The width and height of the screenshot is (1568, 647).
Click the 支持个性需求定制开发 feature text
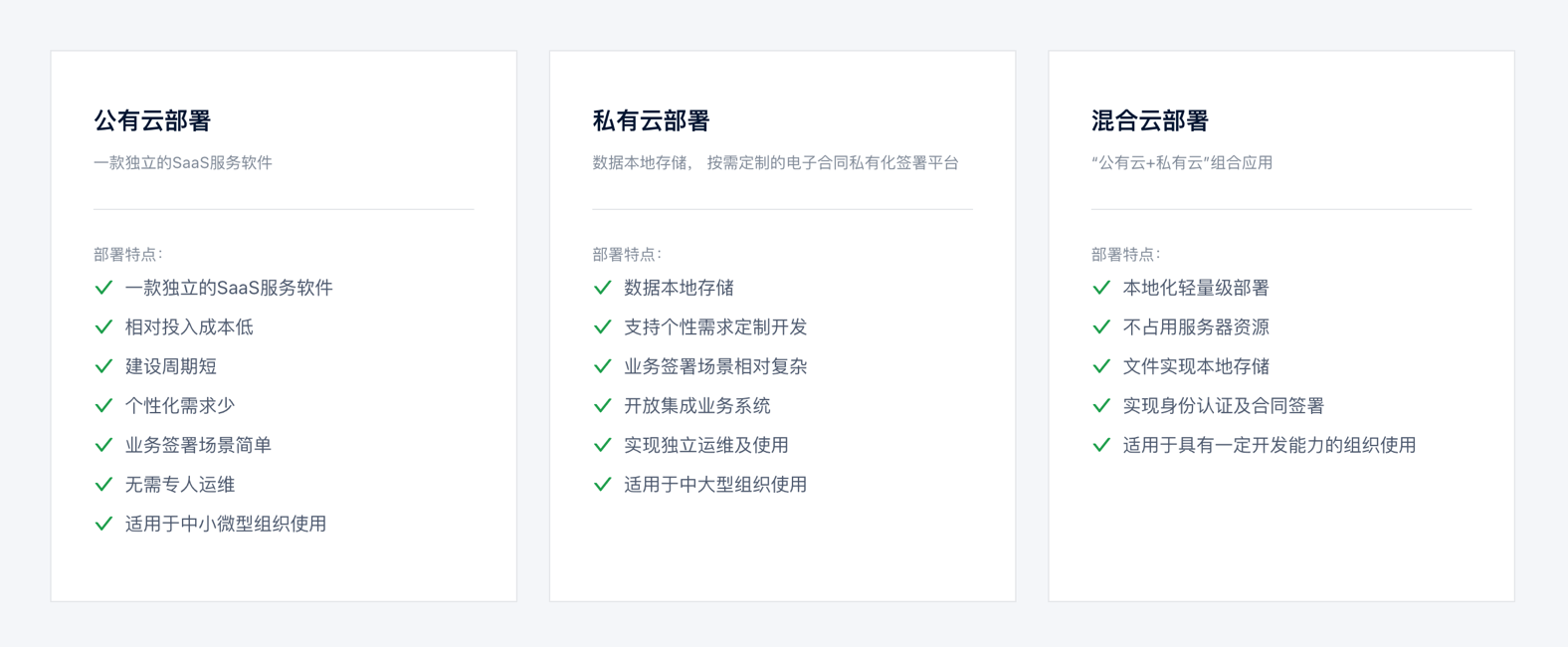click(715, 327)
